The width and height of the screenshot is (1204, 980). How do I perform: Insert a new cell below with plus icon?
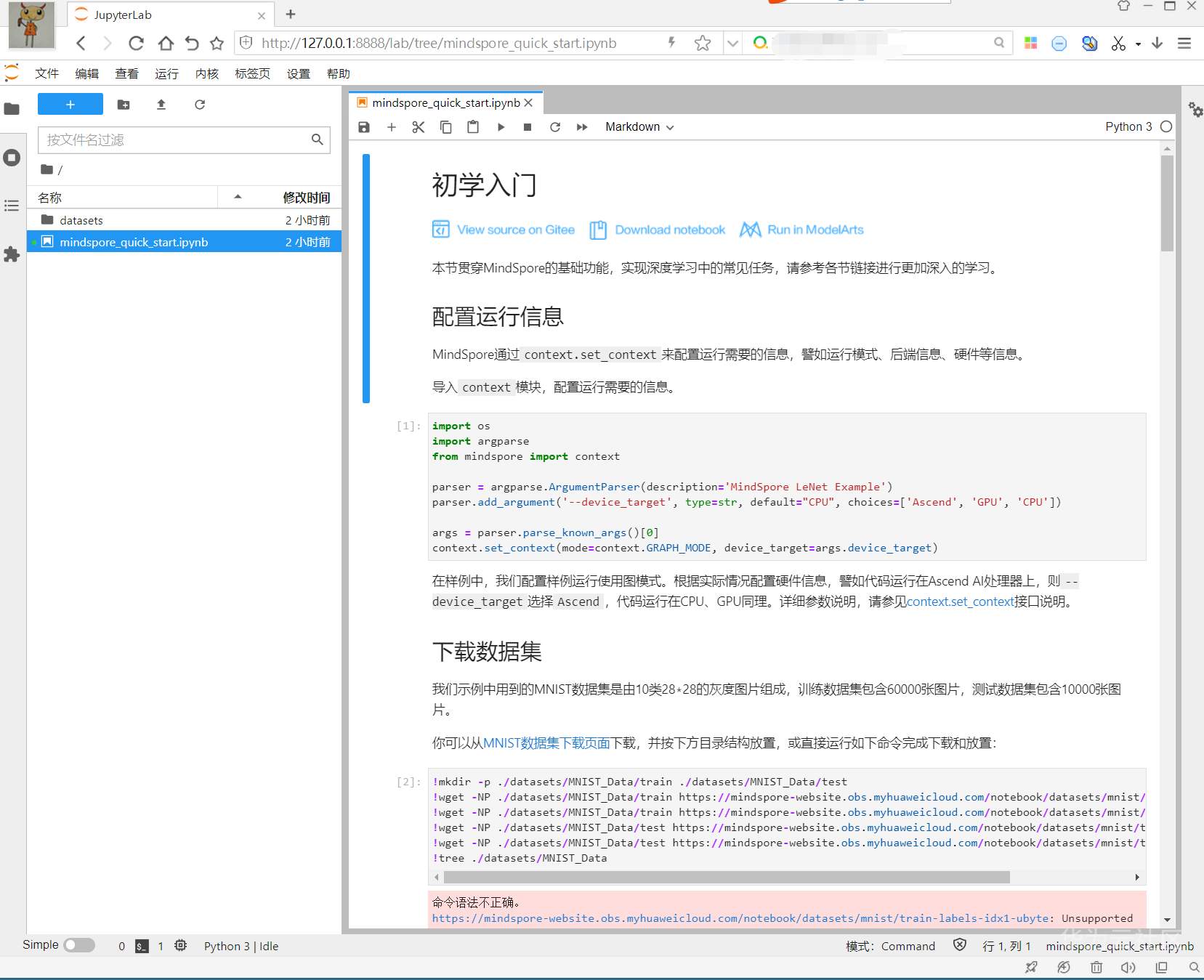pyautogui.click(x=391, y=127)
